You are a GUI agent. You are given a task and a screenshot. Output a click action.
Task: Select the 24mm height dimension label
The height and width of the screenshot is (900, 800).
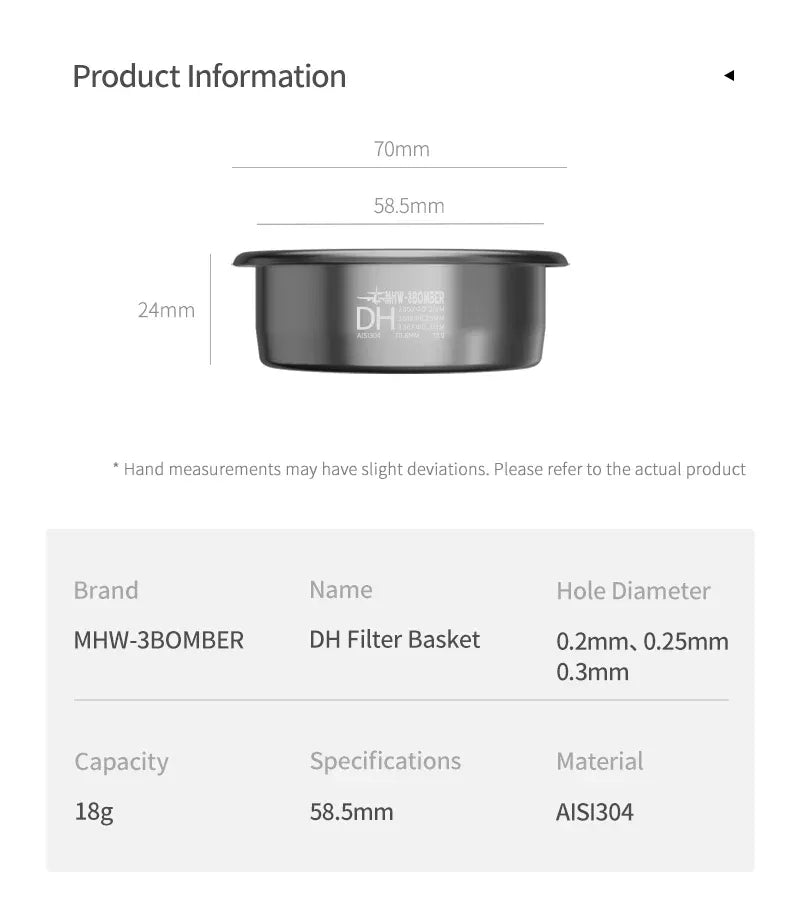166,310
